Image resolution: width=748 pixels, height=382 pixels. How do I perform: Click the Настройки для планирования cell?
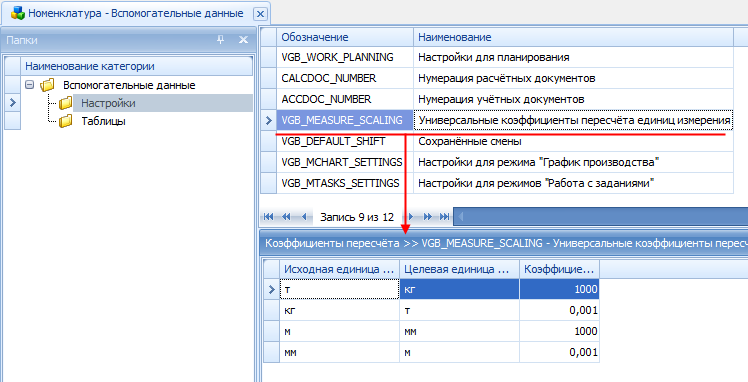point(573,57)
